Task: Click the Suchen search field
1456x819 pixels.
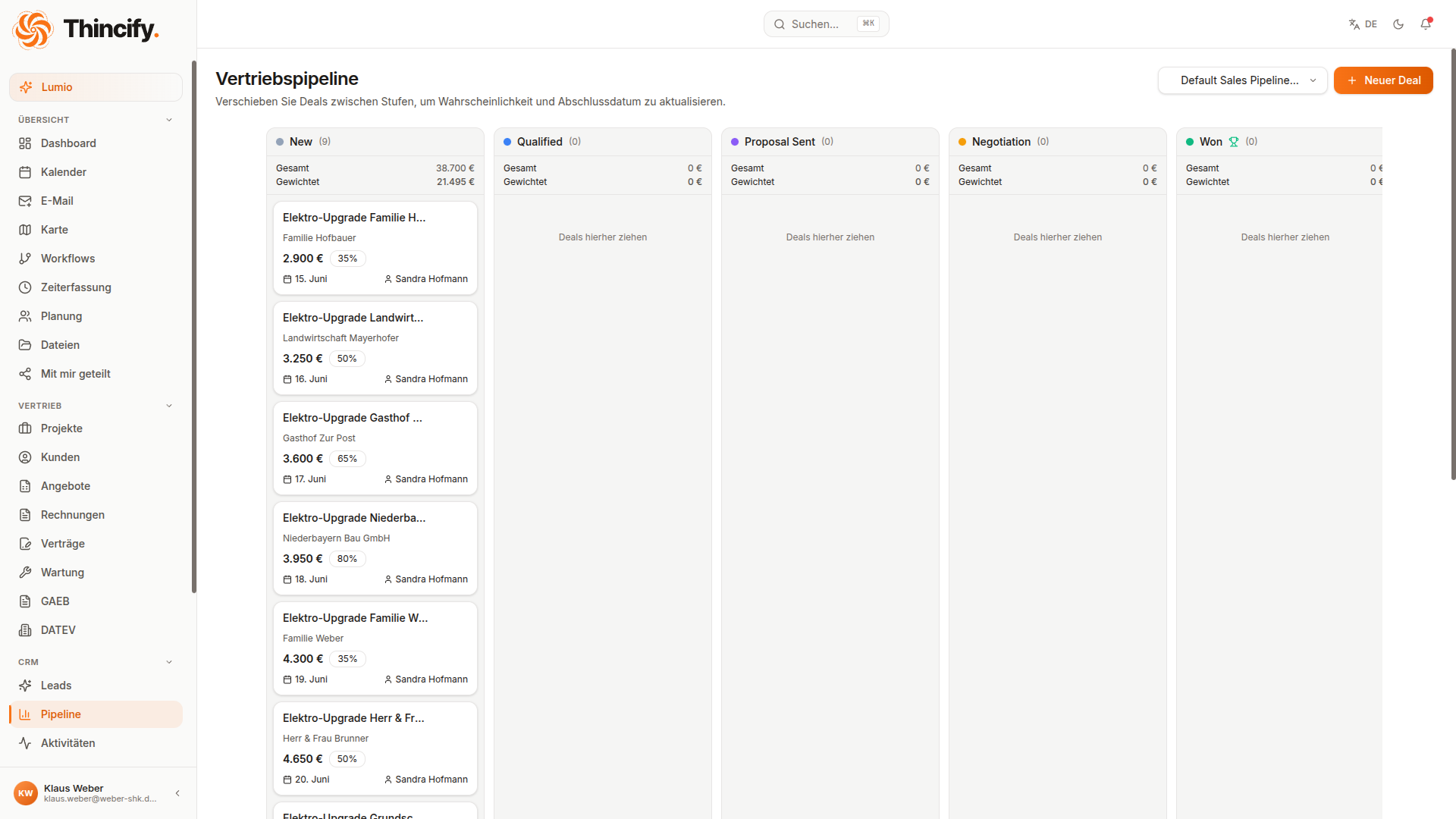Action: 826,24
